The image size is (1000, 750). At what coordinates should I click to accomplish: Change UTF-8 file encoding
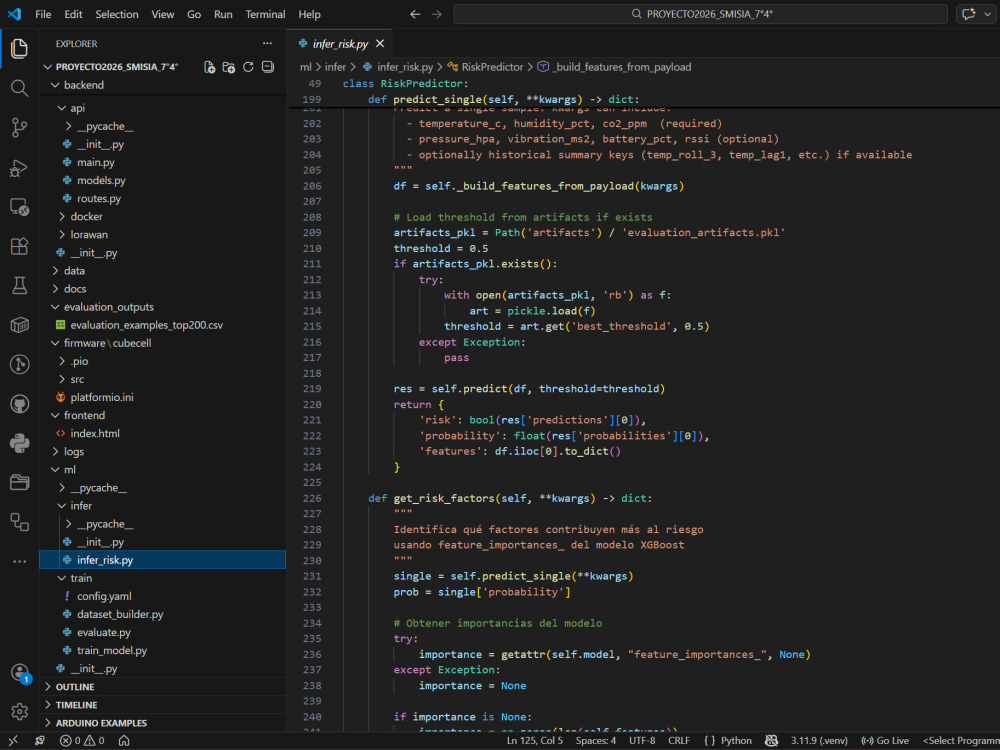(642, 740)
